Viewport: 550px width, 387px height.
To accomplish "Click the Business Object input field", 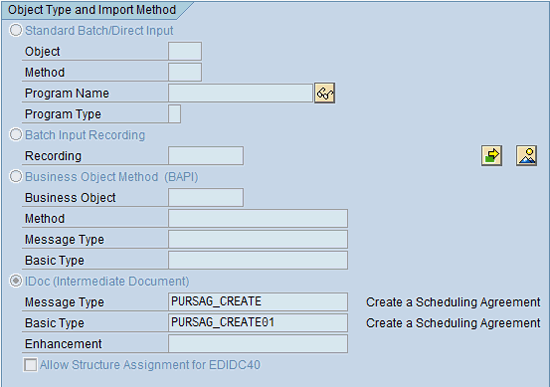I will pos(206,198).
